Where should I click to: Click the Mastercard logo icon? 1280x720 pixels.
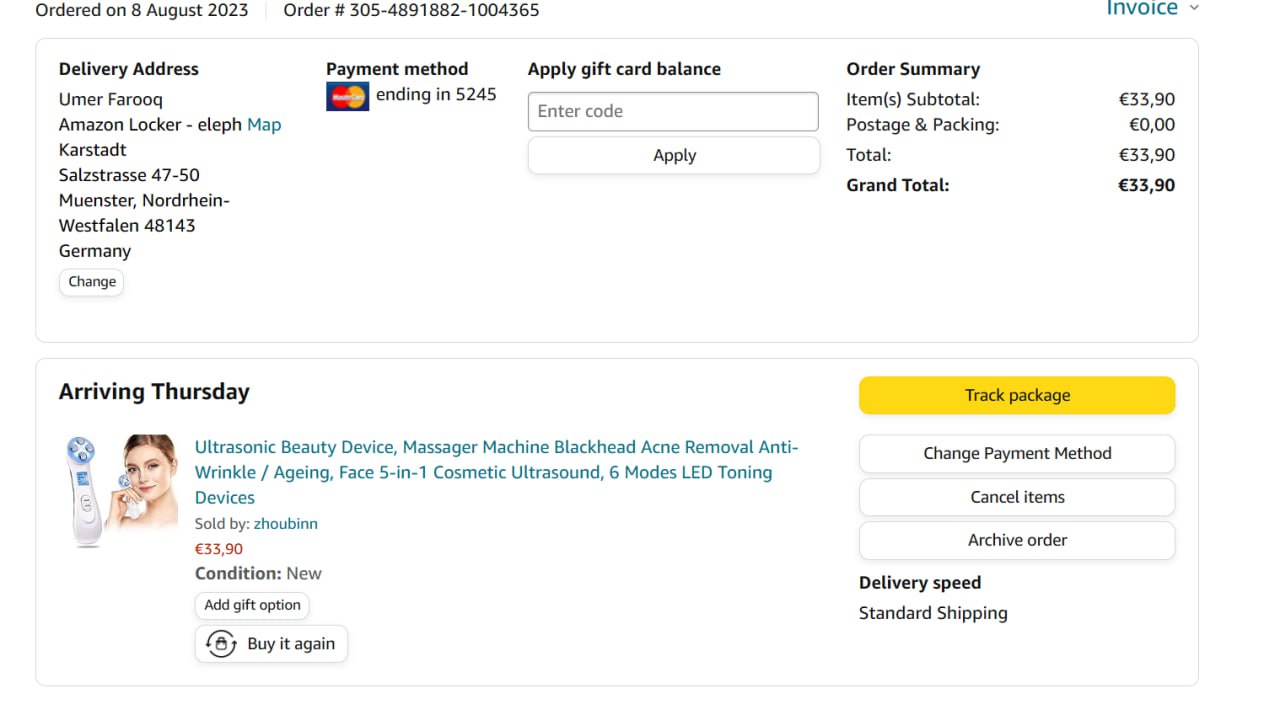(x=347, y=97)
